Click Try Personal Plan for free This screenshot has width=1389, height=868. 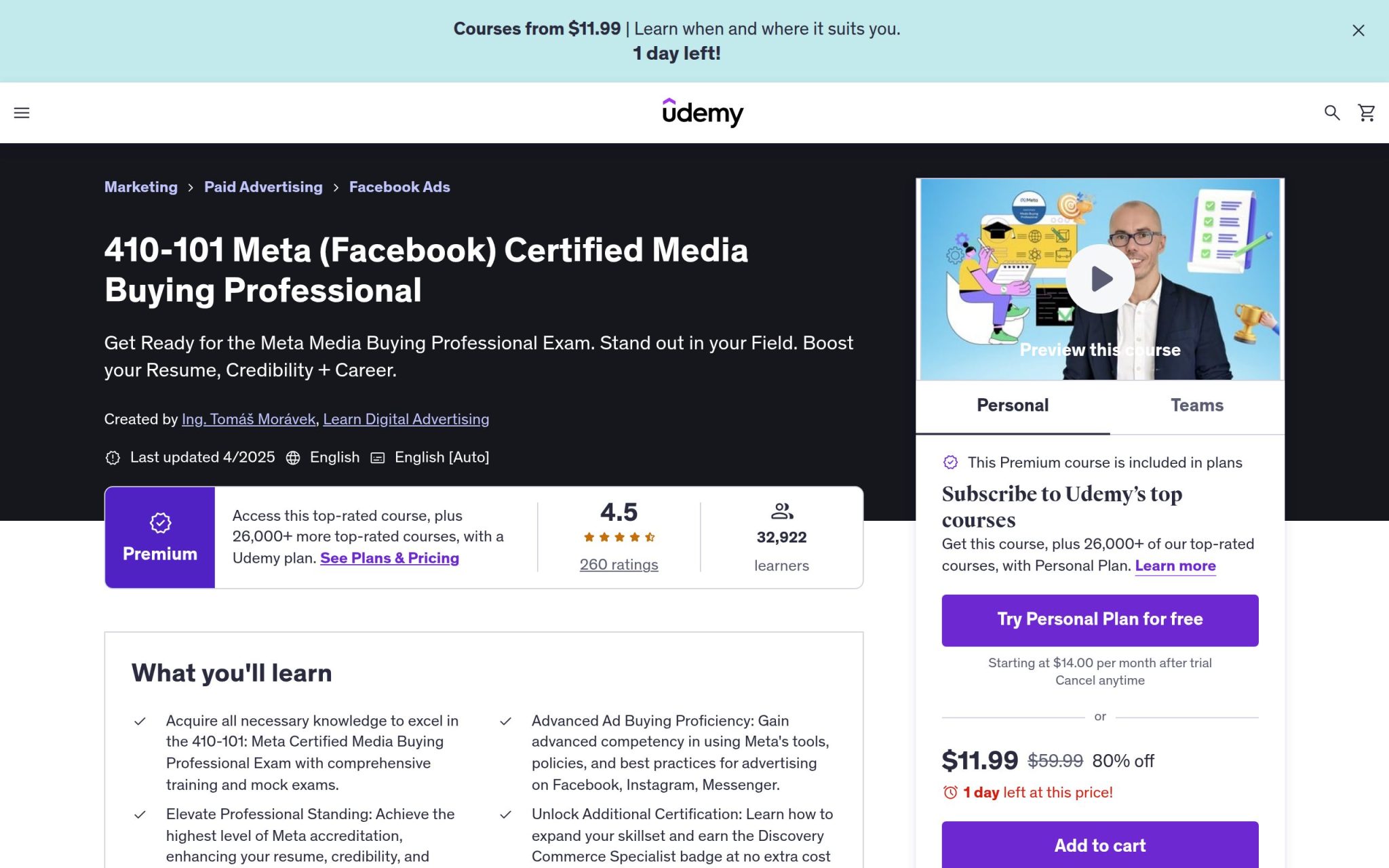[1099, 619]
